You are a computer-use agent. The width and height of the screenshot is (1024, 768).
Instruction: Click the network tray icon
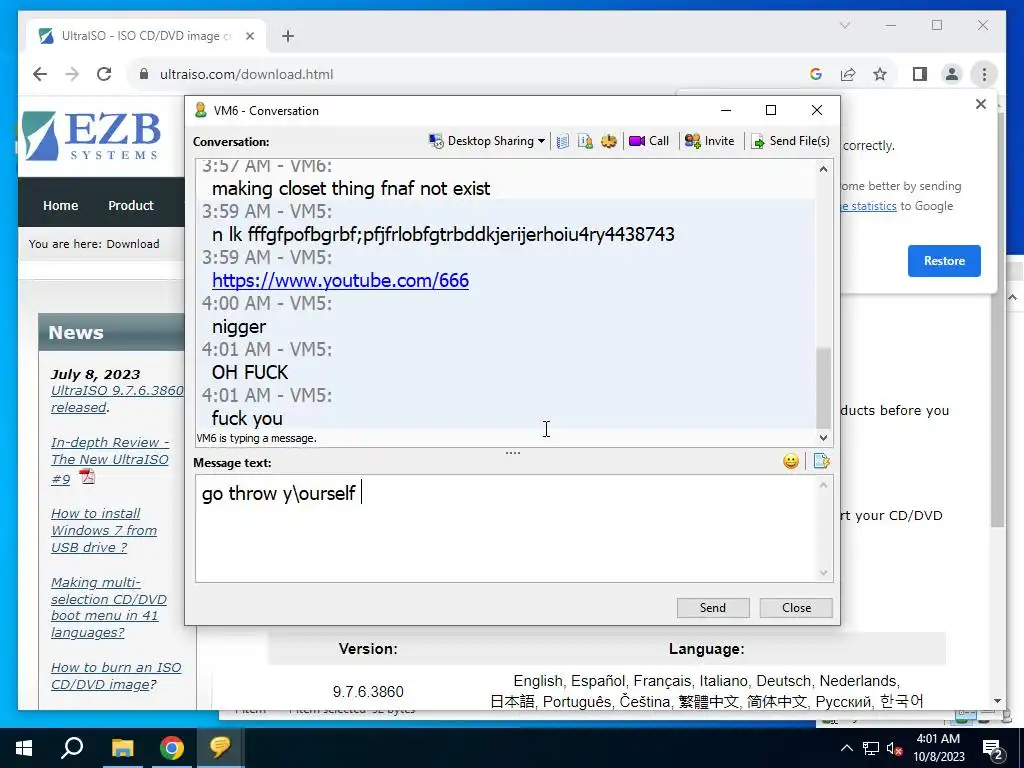pos(871,748)
